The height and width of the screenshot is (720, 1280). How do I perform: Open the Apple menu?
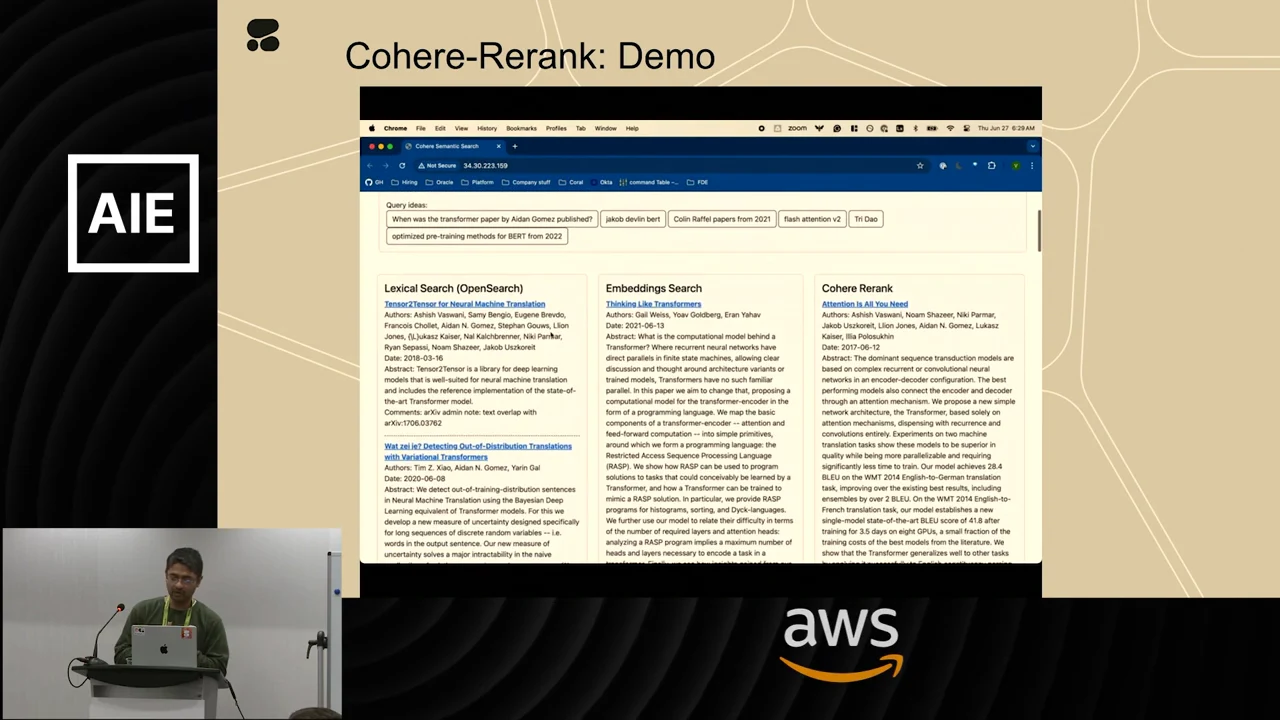pyautogui.click(x=371, y=128)
